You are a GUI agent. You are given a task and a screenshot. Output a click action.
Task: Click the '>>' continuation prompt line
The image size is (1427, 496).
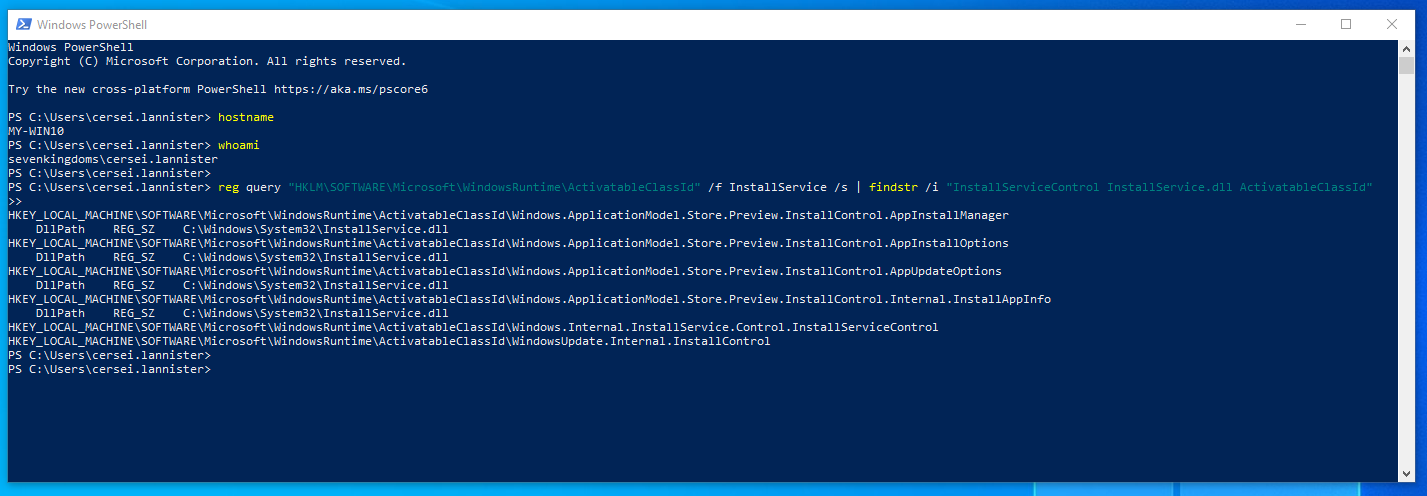[15, 201]
